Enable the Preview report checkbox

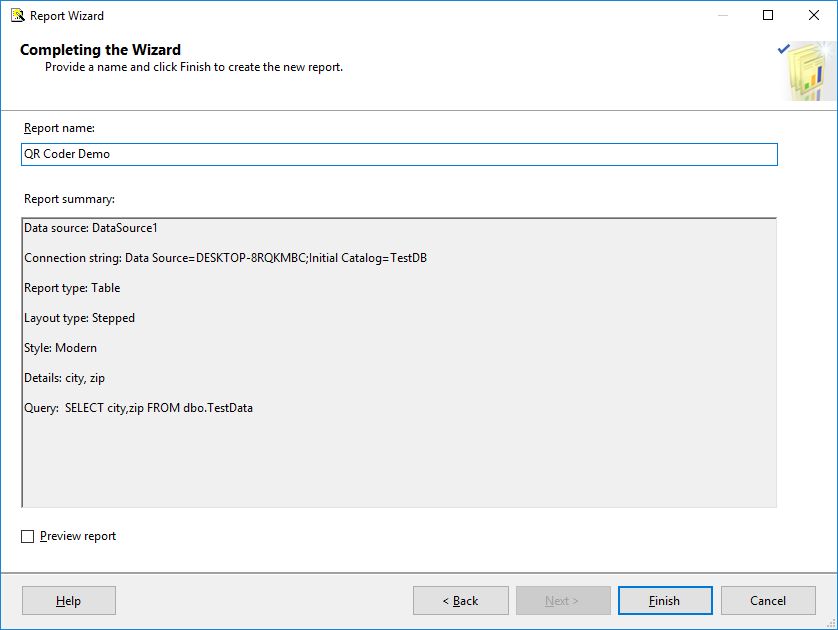pos(27,536)
